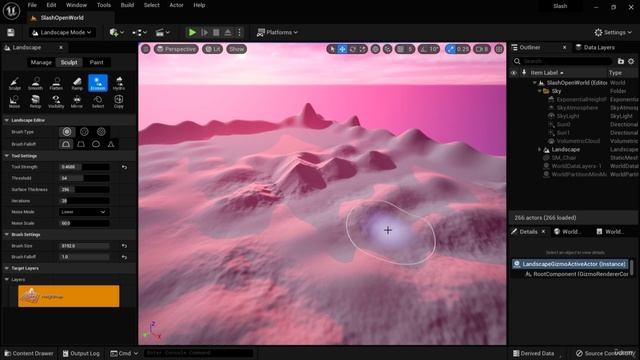Collapse the Landscape Editor section
The image size is (640, 360).
7,120
